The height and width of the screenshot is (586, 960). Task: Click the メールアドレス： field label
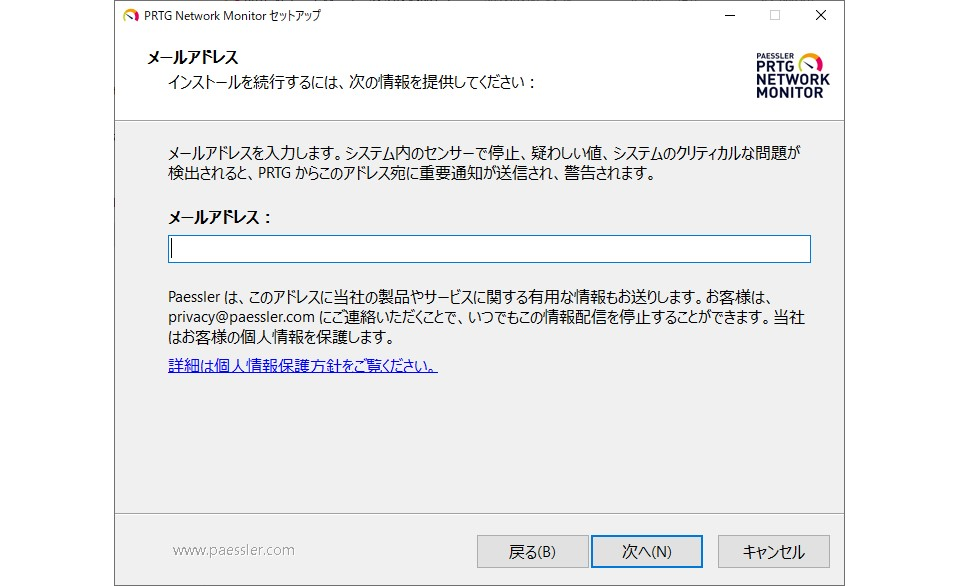click(x=219, y=217)
